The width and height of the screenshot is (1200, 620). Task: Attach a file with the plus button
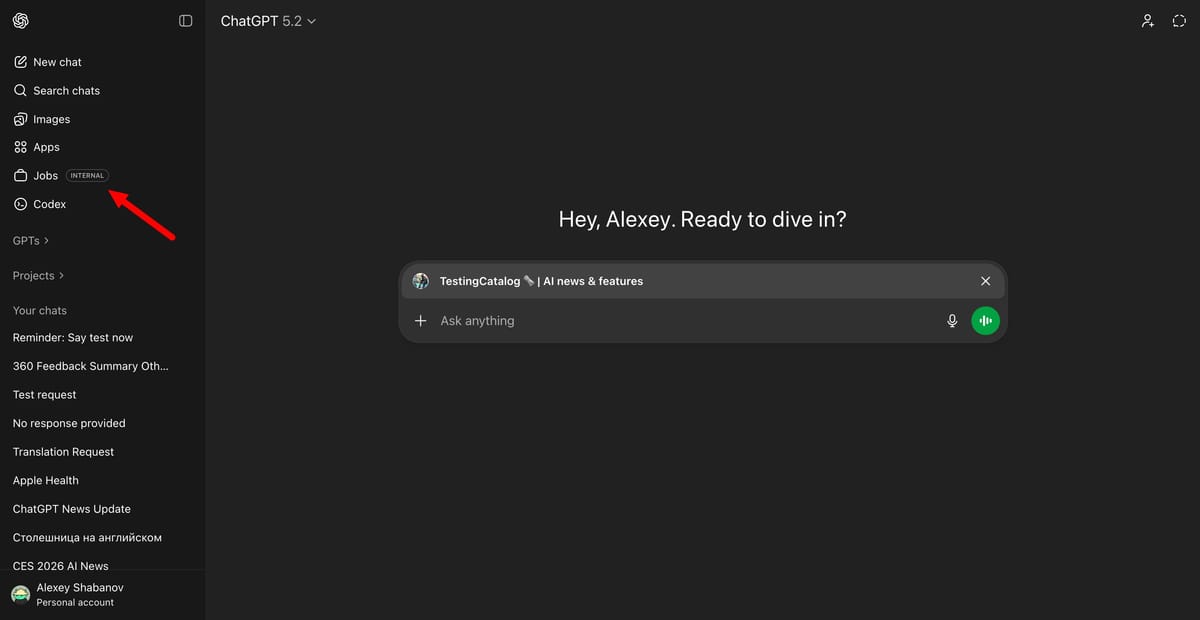click(x=420, y=320)
